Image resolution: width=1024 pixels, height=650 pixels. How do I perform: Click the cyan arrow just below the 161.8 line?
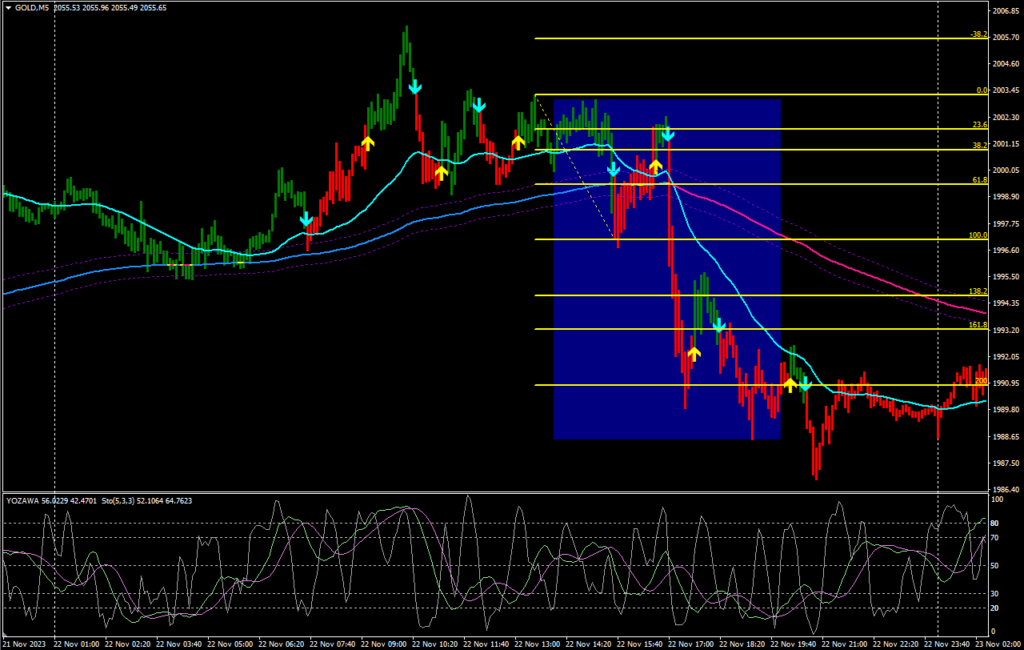718,326
